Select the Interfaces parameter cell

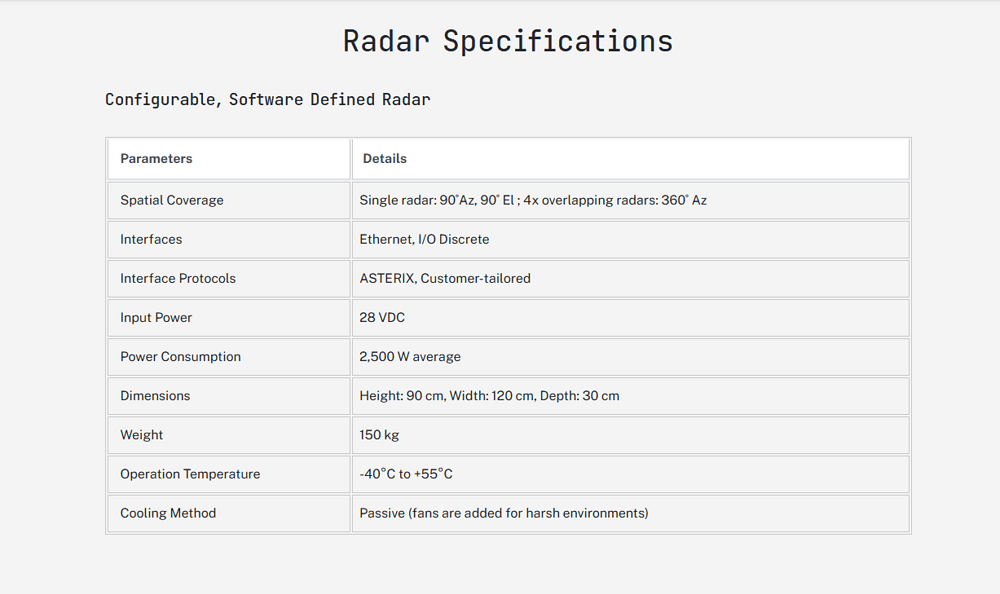[151, 239]
